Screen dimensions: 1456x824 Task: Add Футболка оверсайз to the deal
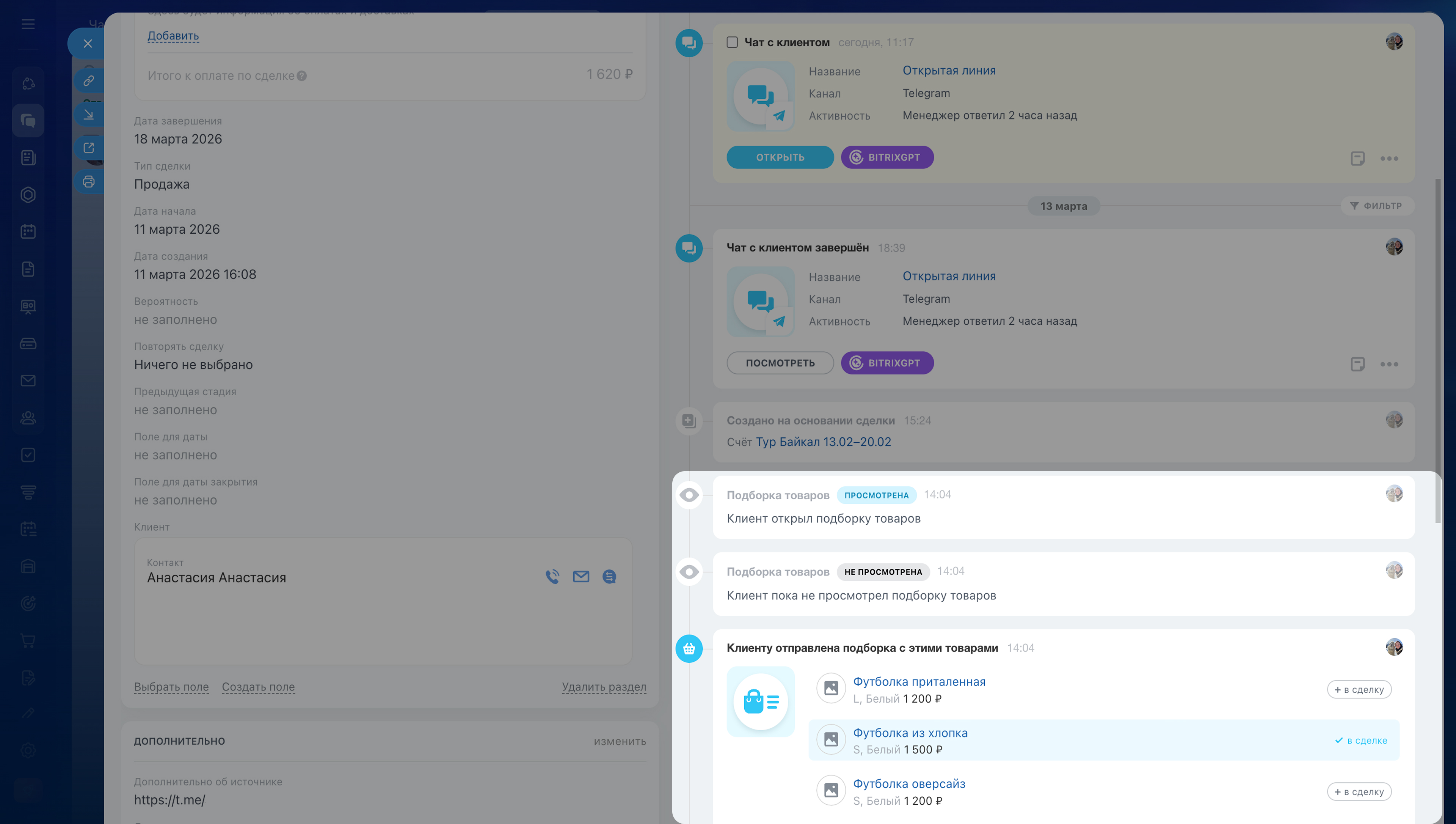tap(1359, 792)
